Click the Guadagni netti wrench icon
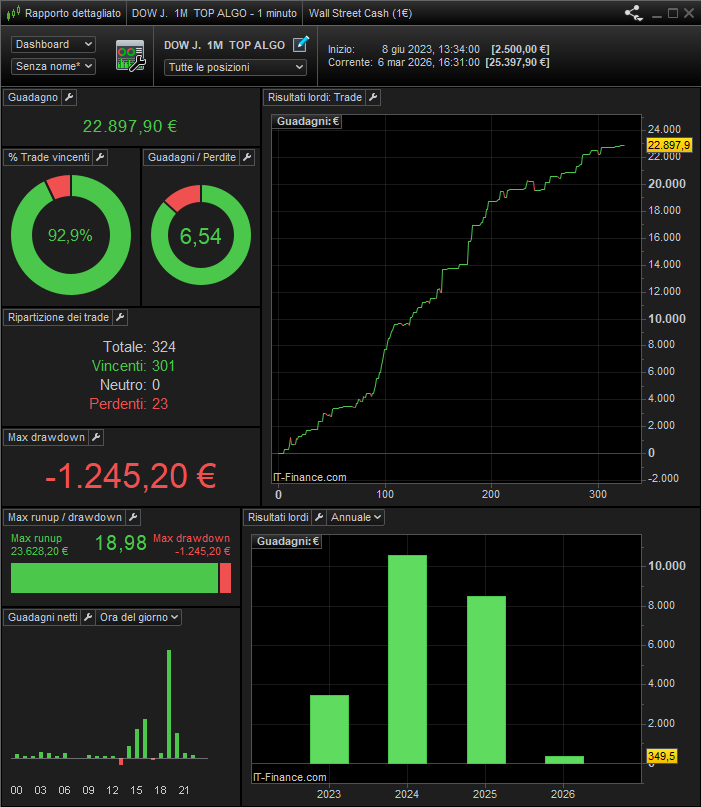This screenshot has width=701, height=807. click(87, 617)
